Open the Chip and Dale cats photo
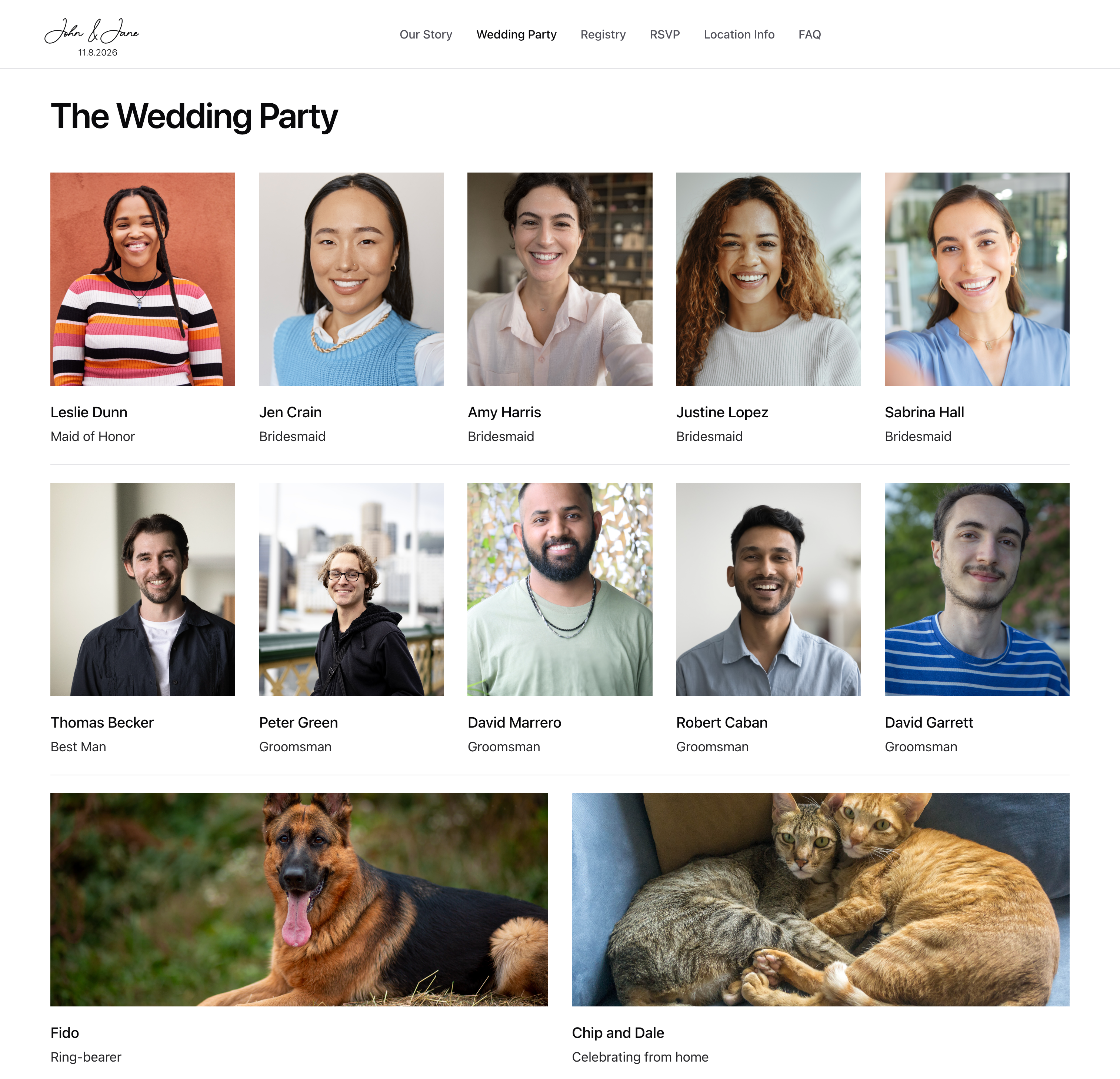Image resolution: width=1120 pixels, height=1079 pixels. tap(821, 899)
